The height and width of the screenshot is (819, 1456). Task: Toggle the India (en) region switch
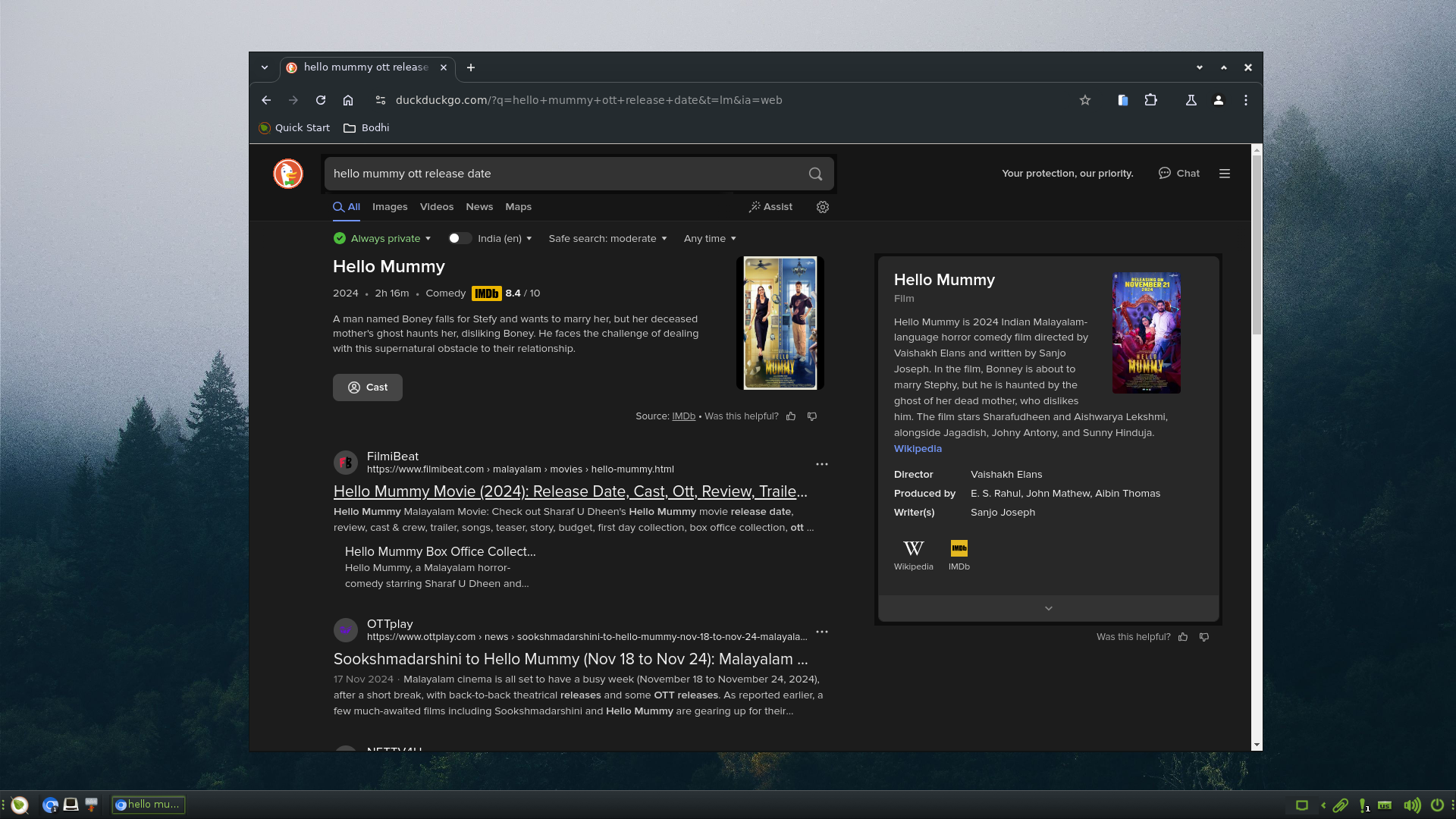(x=459, y=238)
